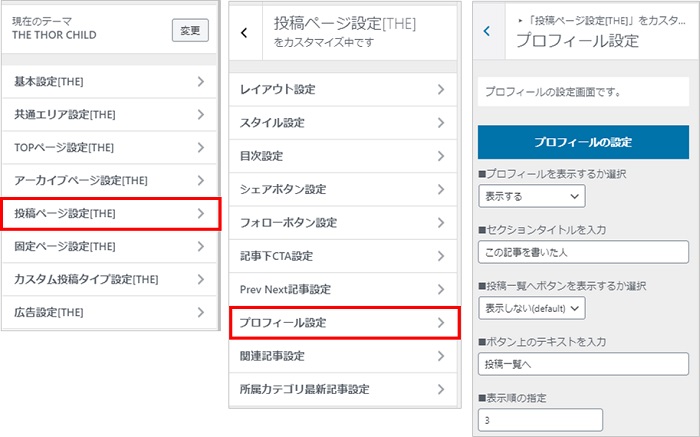
Task: Click the 変更 theme change button
Action: pyautogui.click(x=190, y=30)
